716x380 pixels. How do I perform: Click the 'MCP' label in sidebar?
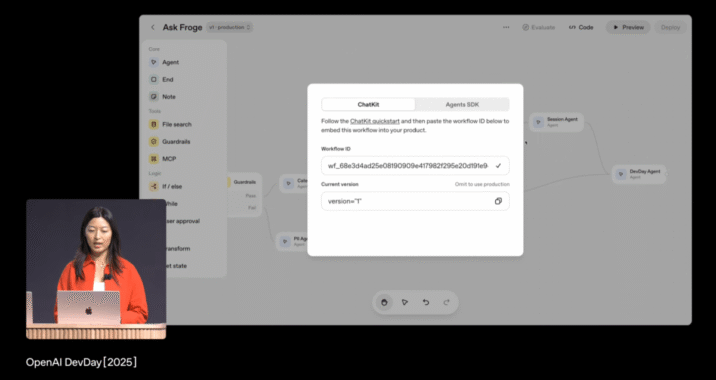click(169, 159)
